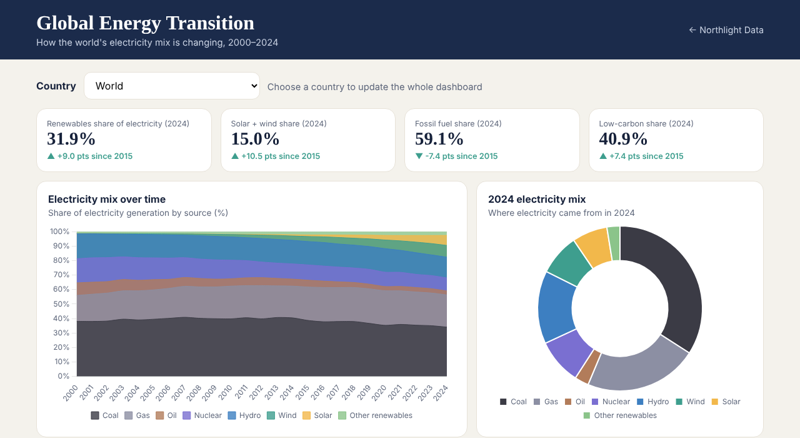Click the 2012 x-axis year label
This screenshot has width=800, height=438.
coord(255,393)
